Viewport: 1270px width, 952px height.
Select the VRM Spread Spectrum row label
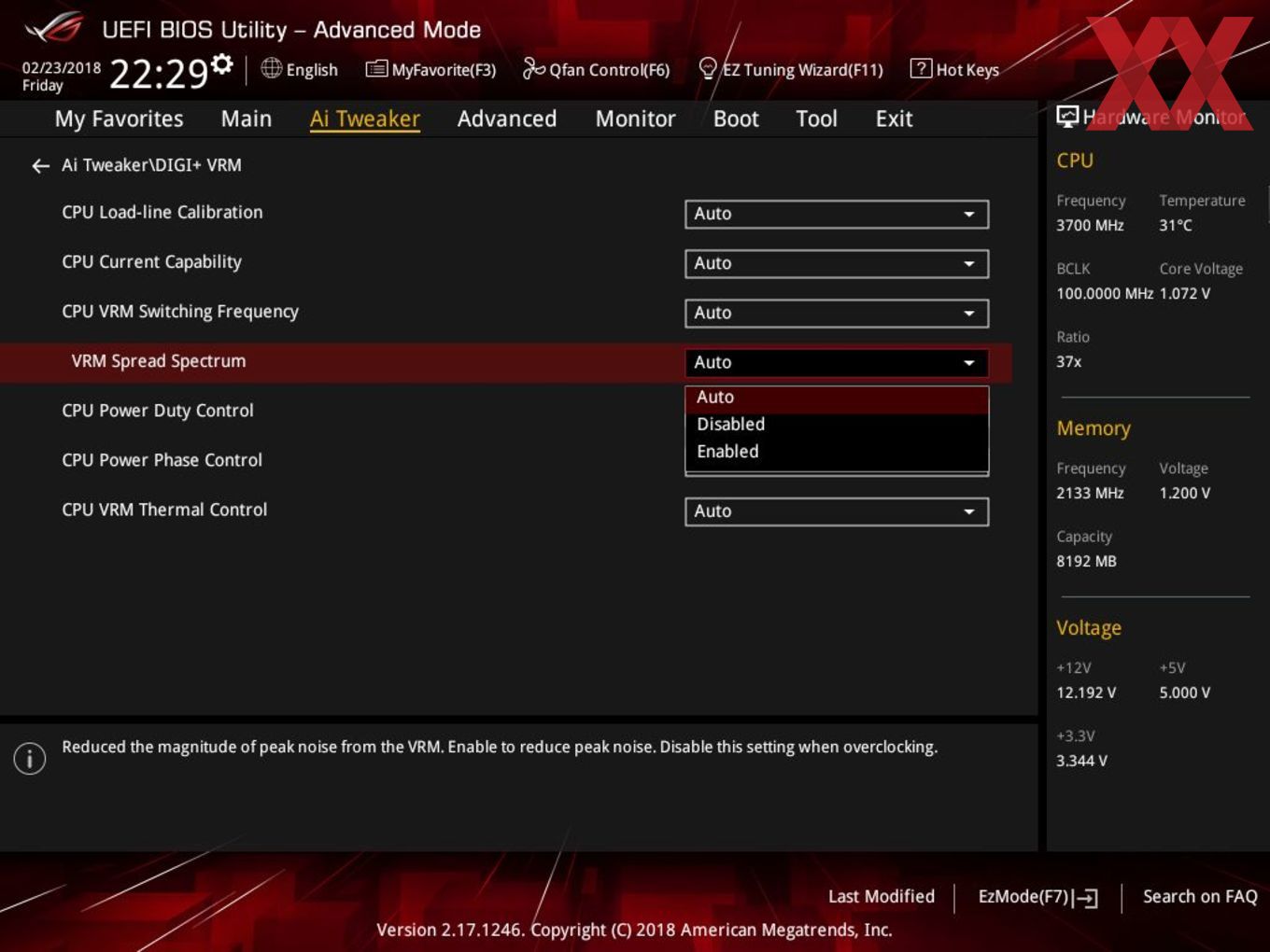(x=159, y=361)
